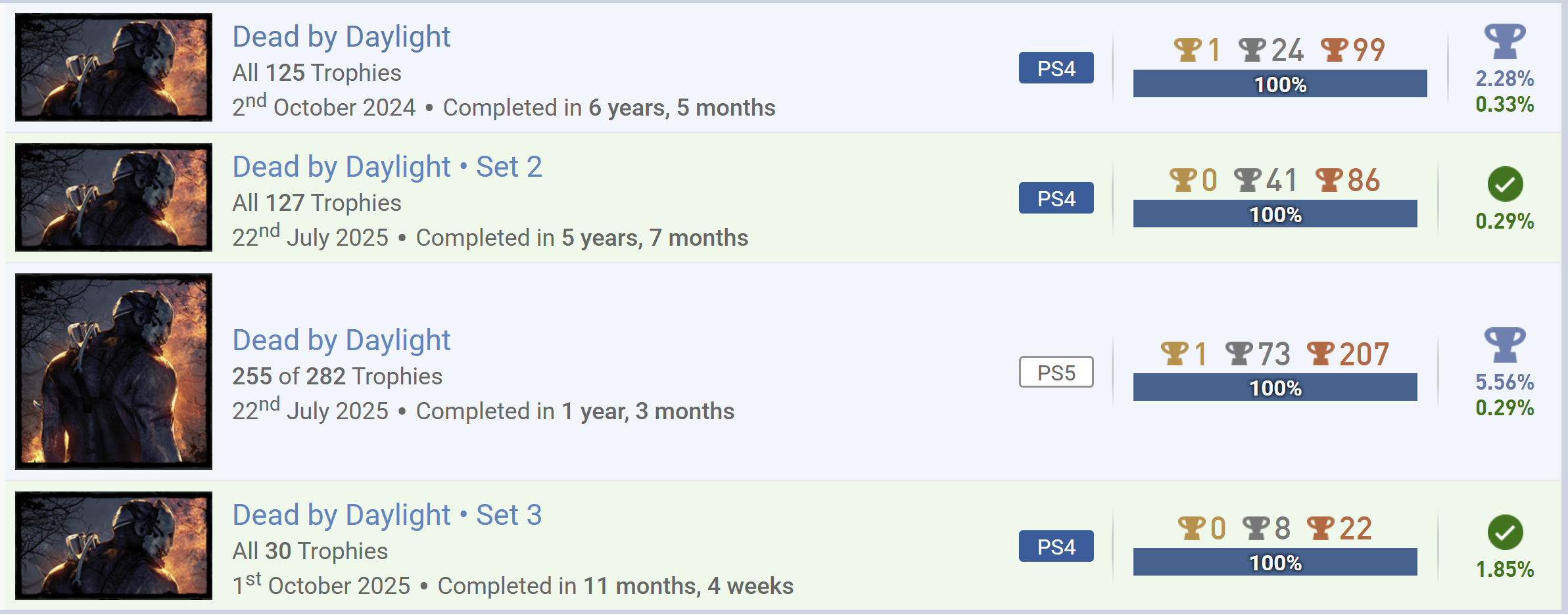
Task: Click the PS5 platform badge
Action: pos(1056,373)
